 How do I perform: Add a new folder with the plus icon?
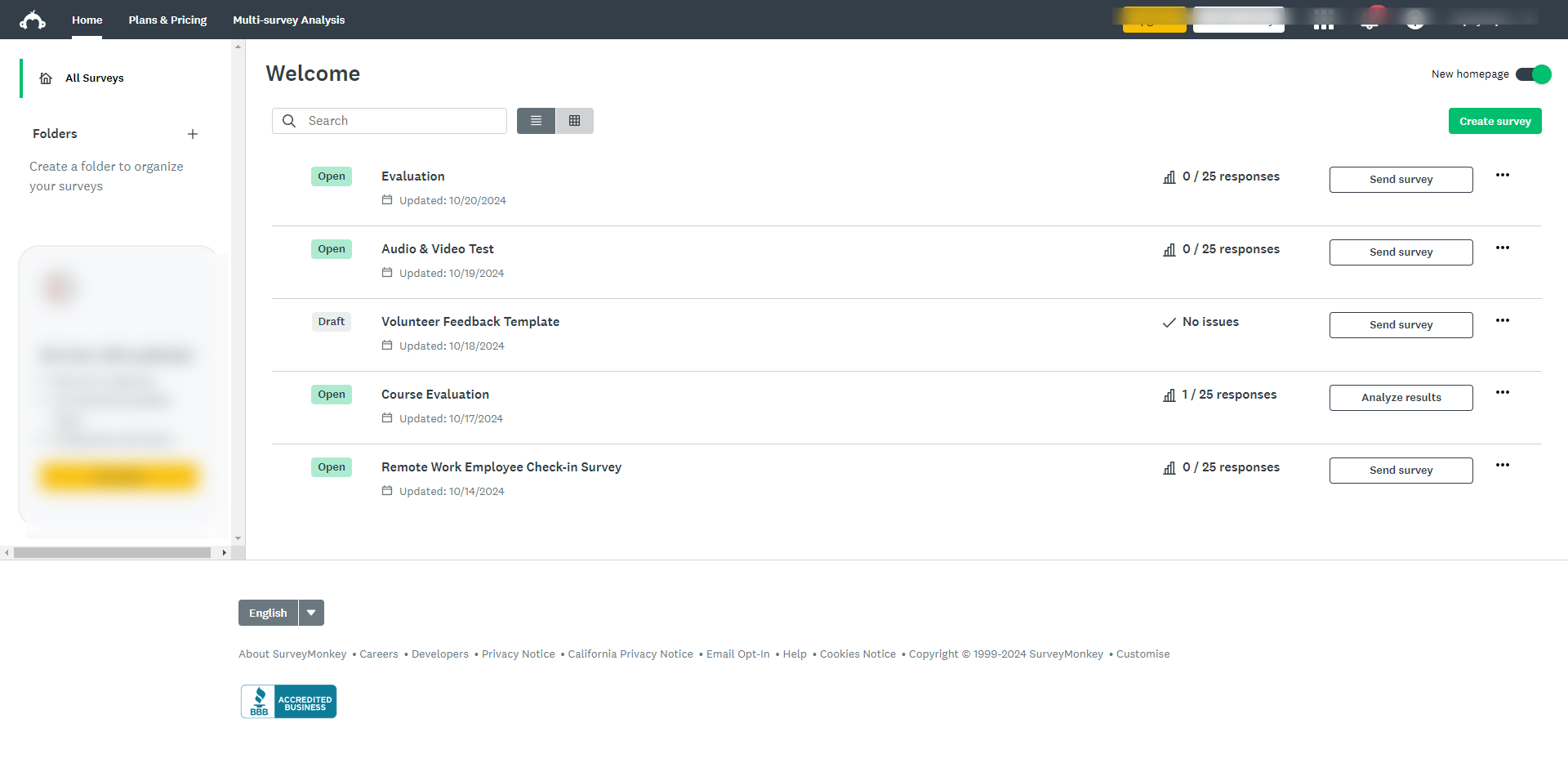point(193,134)
